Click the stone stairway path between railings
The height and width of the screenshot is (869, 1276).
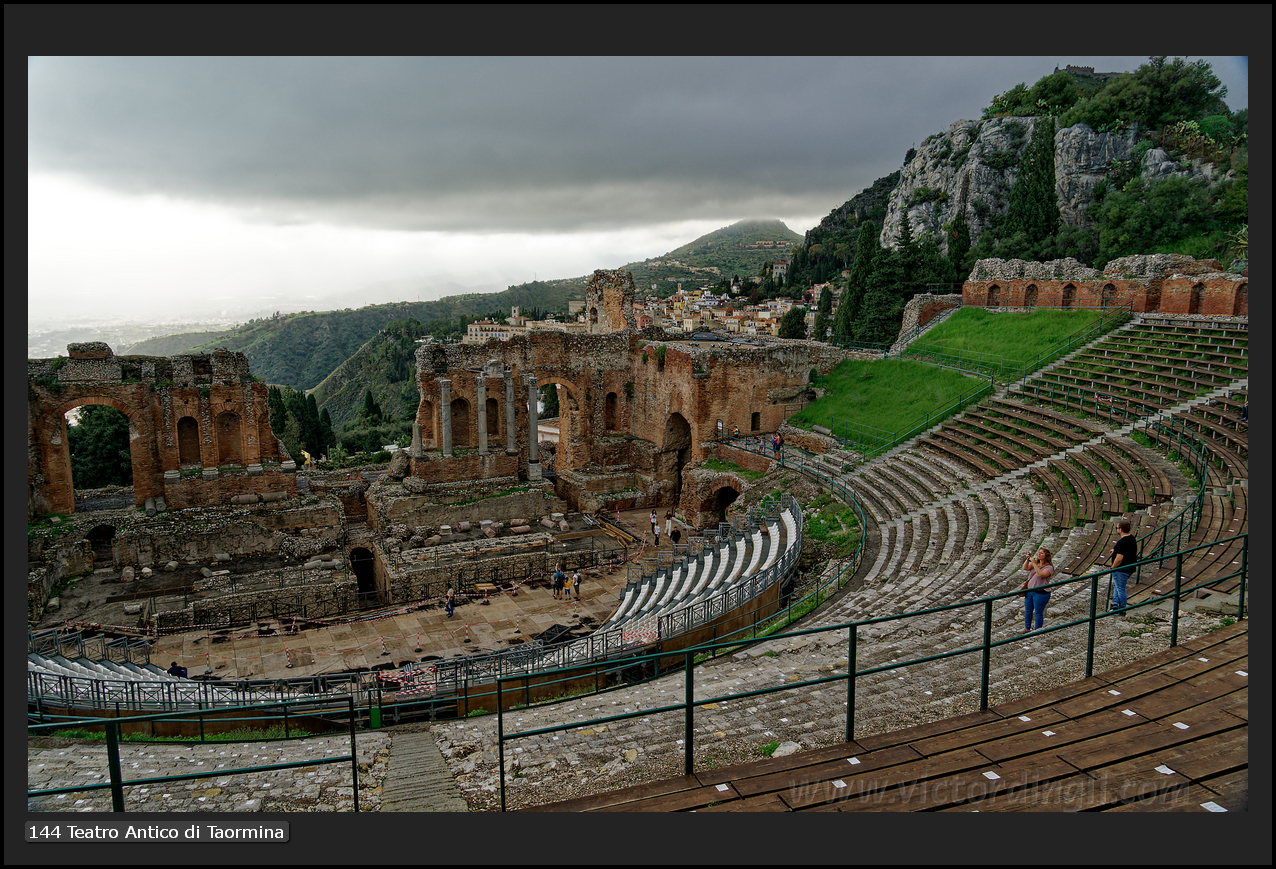(420, 772)
